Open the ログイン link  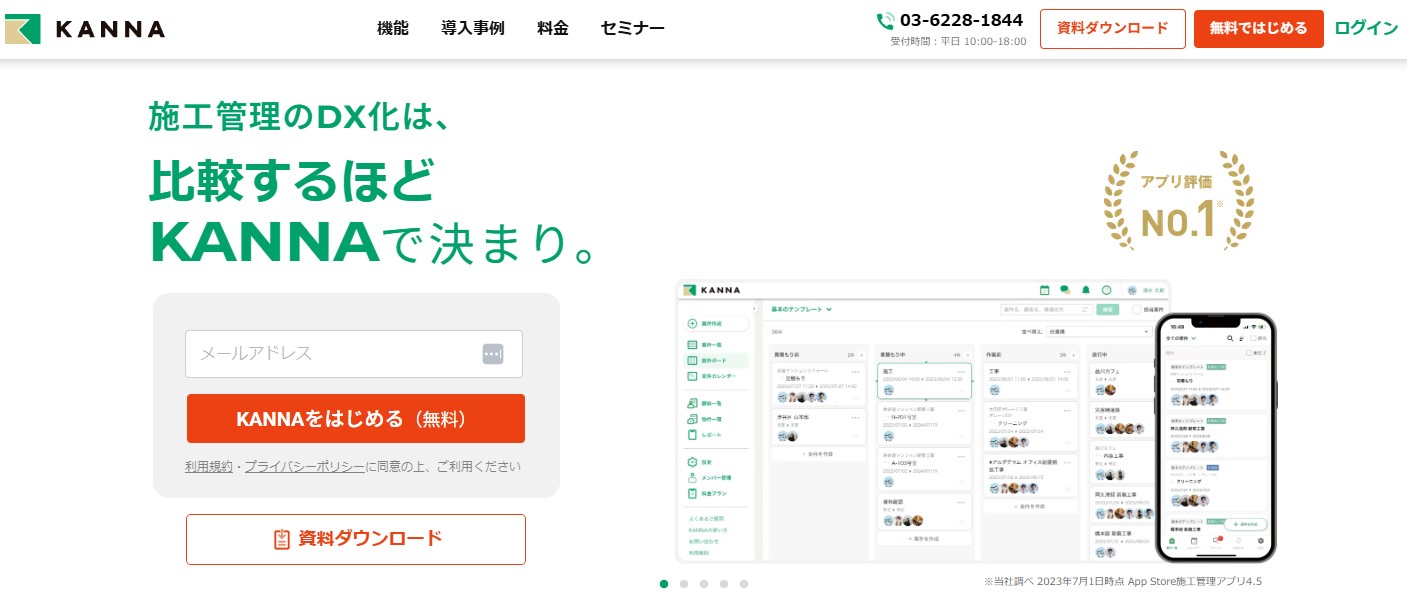1366,28
